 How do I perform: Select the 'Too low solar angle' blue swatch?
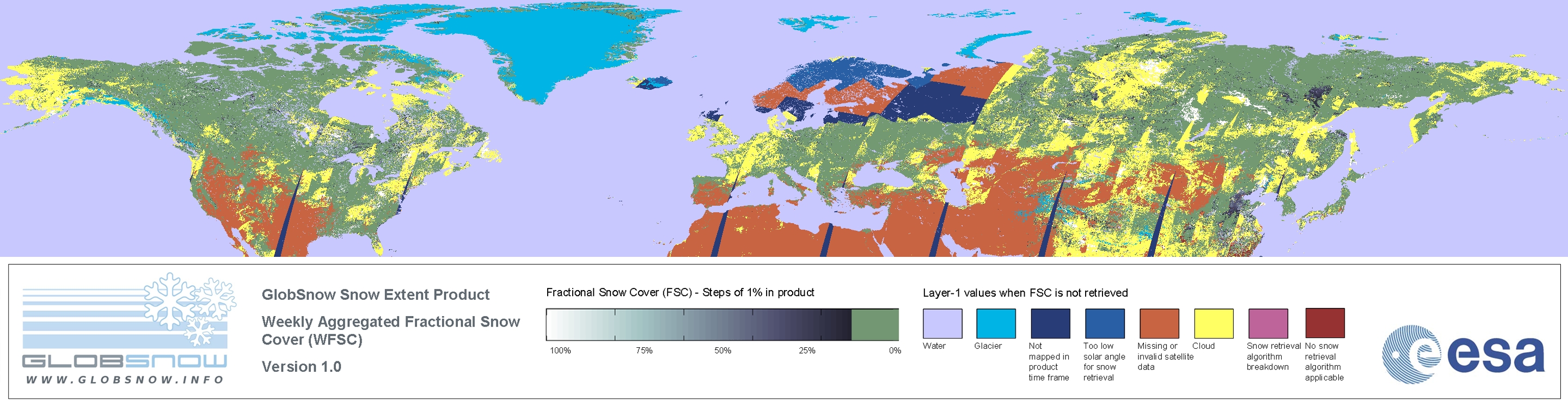(x=1105, y=323)
